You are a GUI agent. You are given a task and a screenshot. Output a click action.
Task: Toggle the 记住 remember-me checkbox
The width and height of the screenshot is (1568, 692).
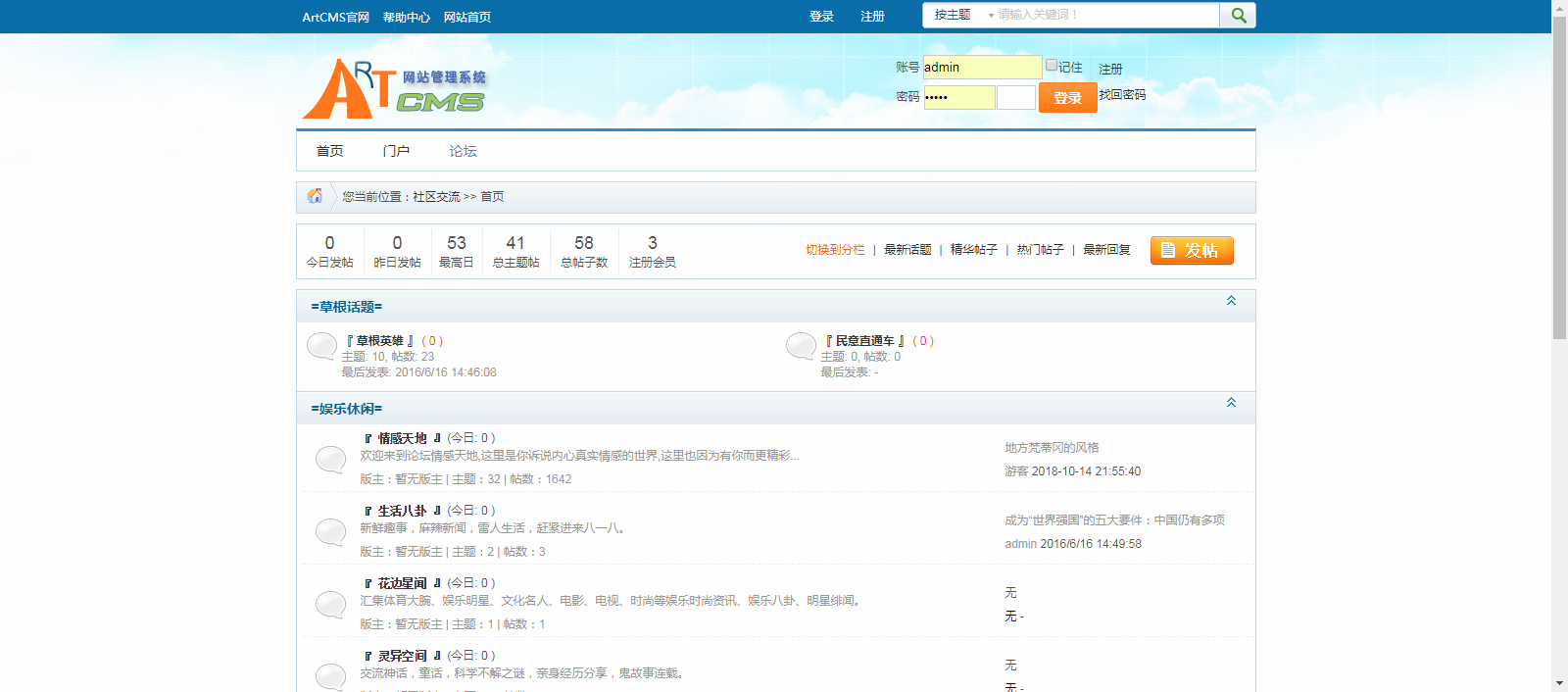pyautogui.click(x=1051, y=65)
